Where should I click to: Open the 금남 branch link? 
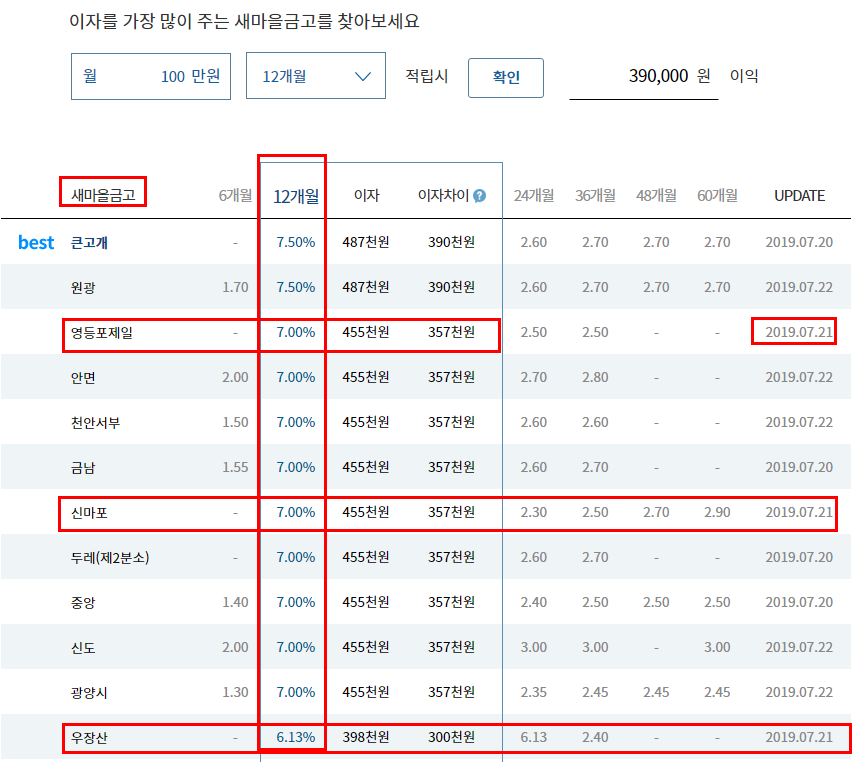click(83, 468)
